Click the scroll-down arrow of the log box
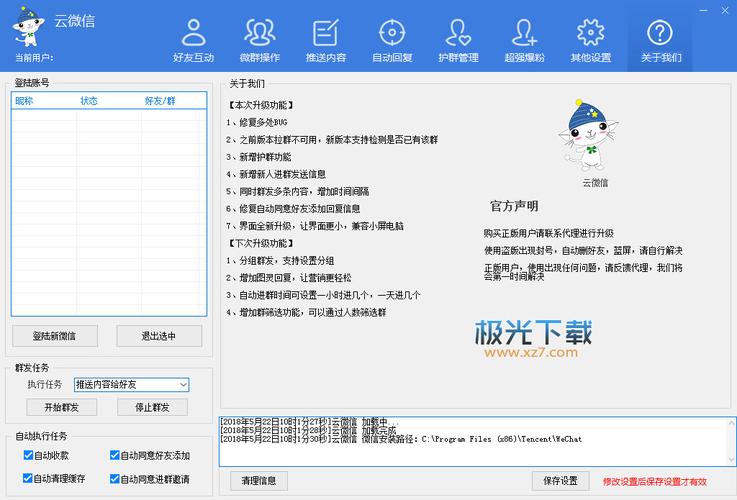This screenshot has height=500, width=737. (731, 460)
